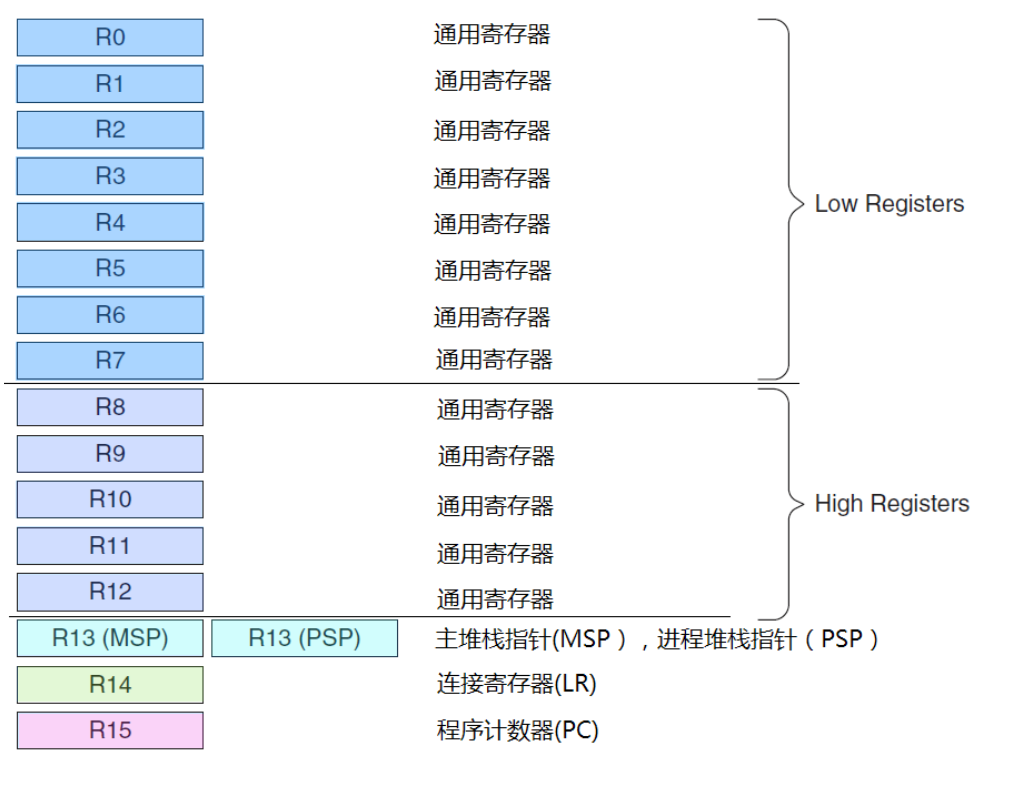Toggle the R13 (PSP) process stack box
1022x809 pixels.
click(304, 638)
